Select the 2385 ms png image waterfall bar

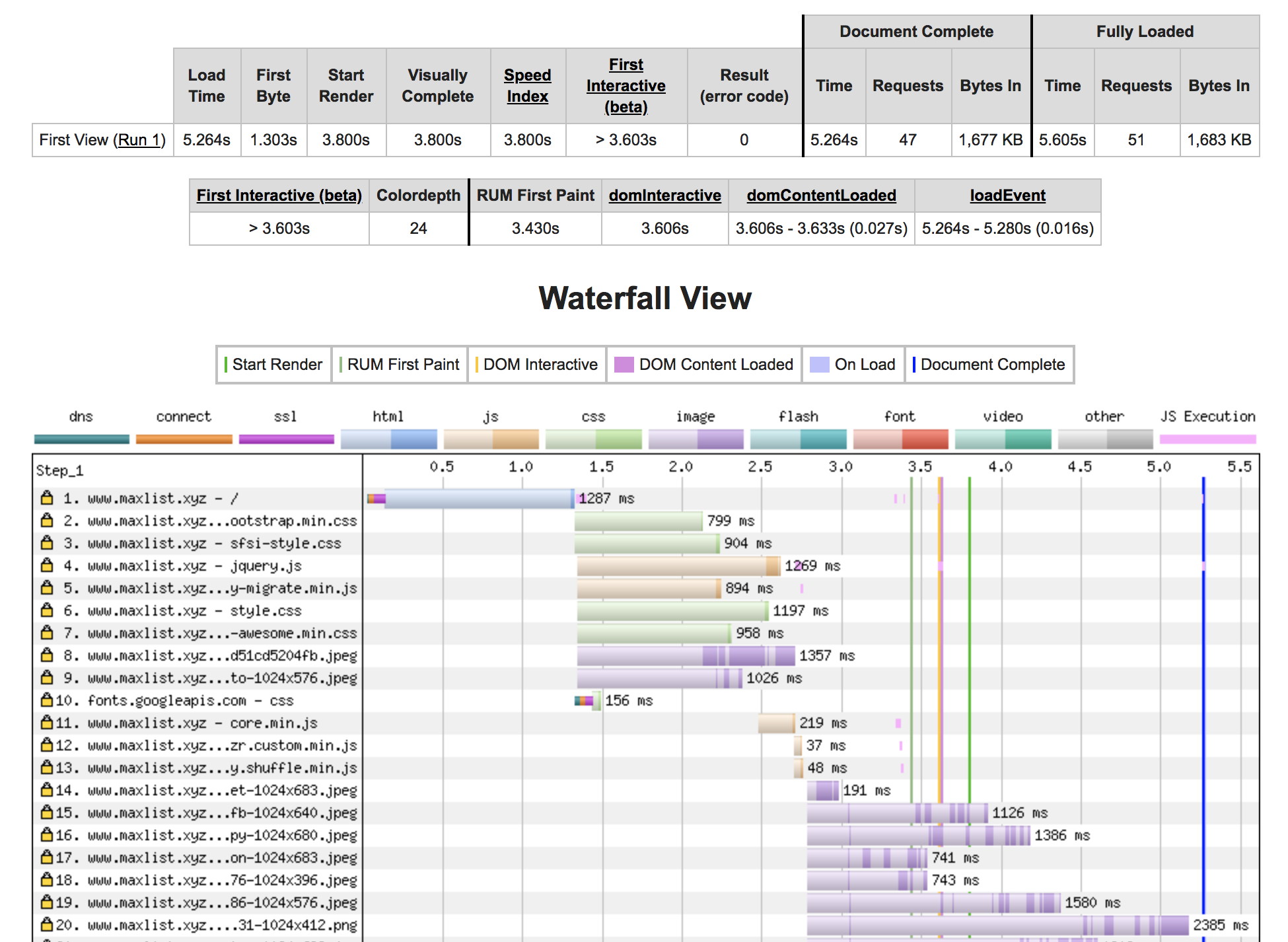(x=998, y=925)
